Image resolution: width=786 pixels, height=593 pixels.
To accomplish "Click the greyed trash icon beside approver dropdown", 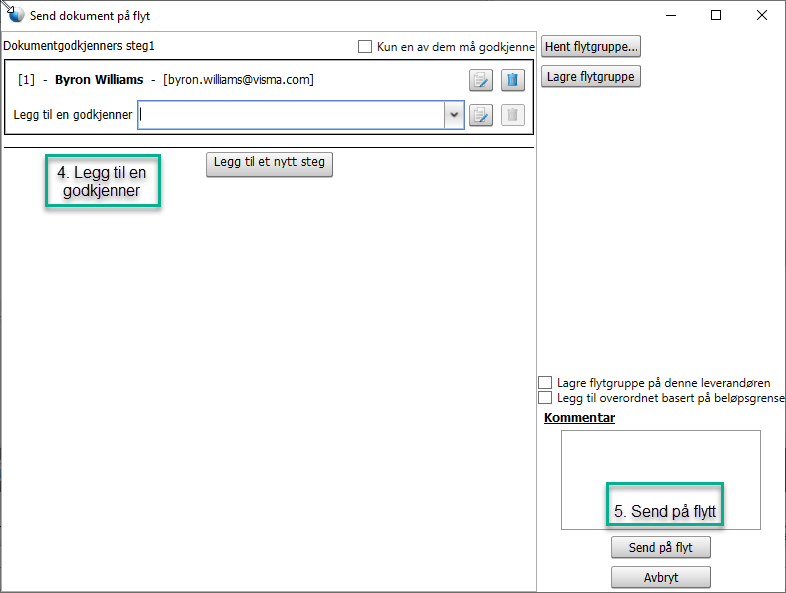I will pos(512,115).
